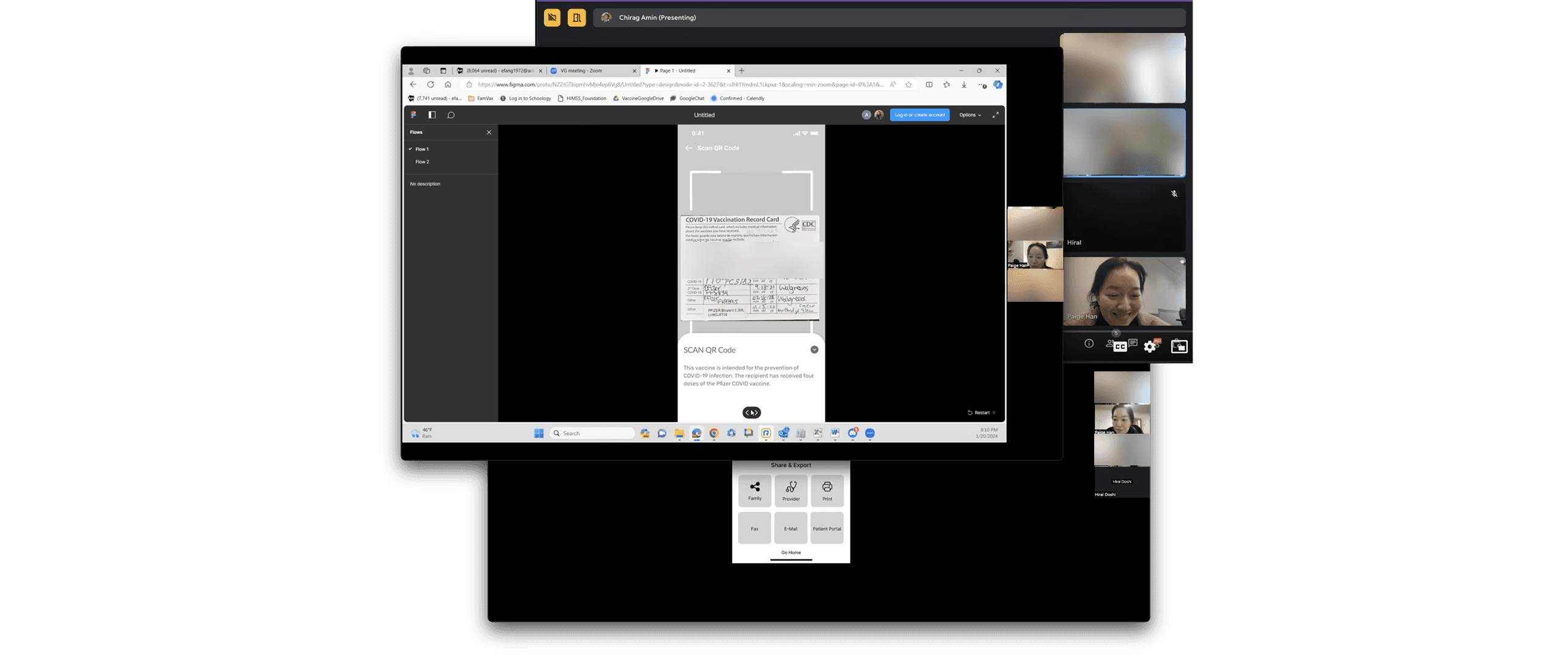
Task: Click the browser home icon
Action: point(448,85)
